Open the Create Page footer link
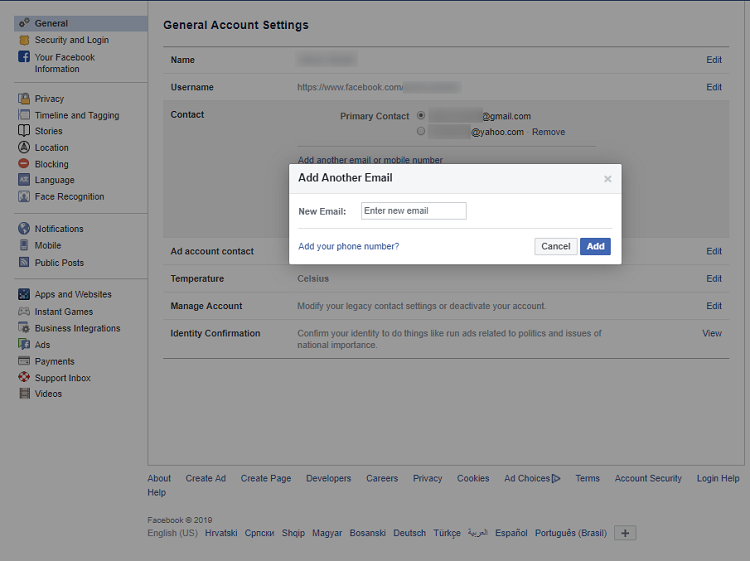Viewport: 750px width, 561px height. click(266, 478)
